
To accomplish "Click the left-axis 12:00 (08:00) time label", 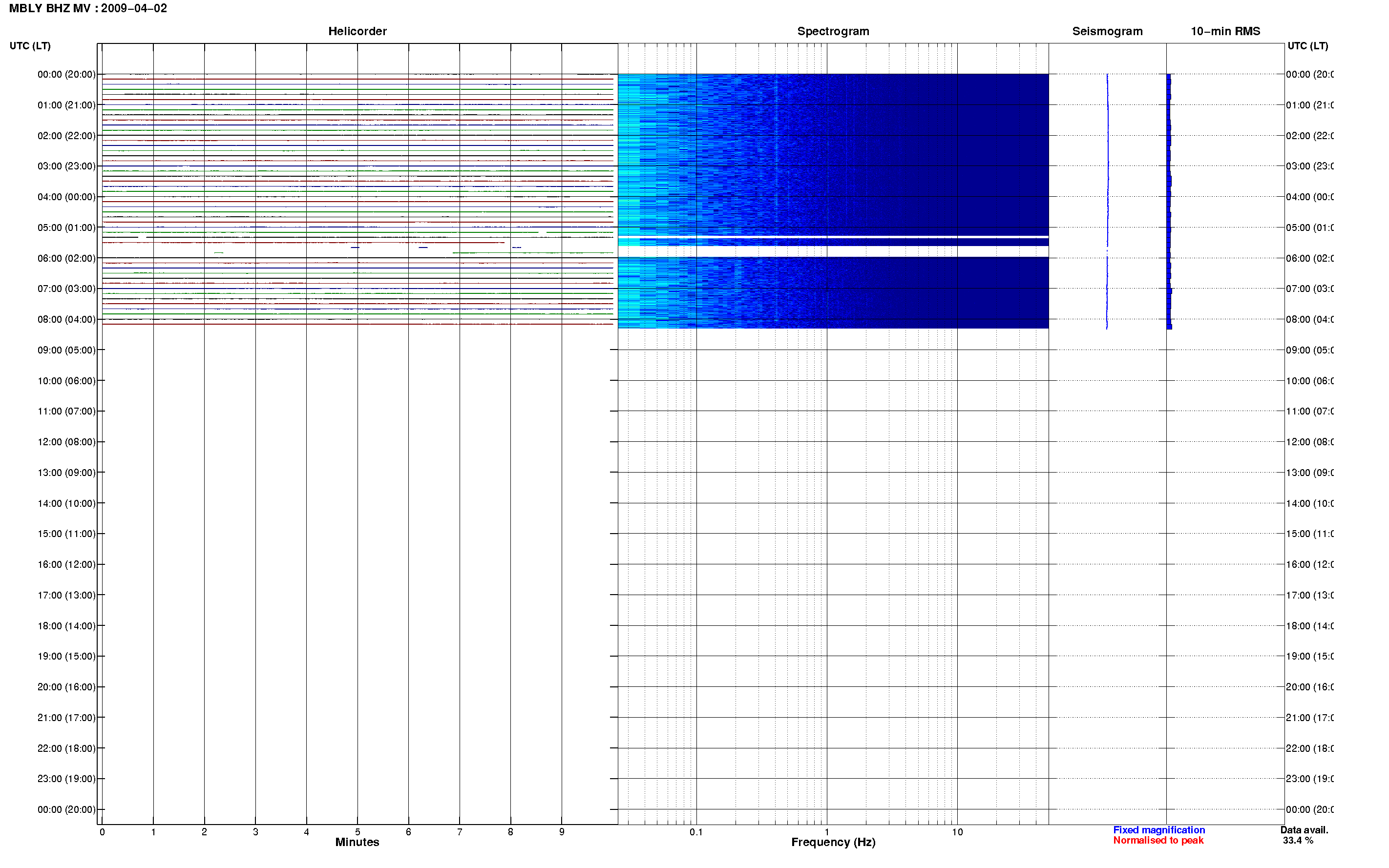I will tap(66, 442).
